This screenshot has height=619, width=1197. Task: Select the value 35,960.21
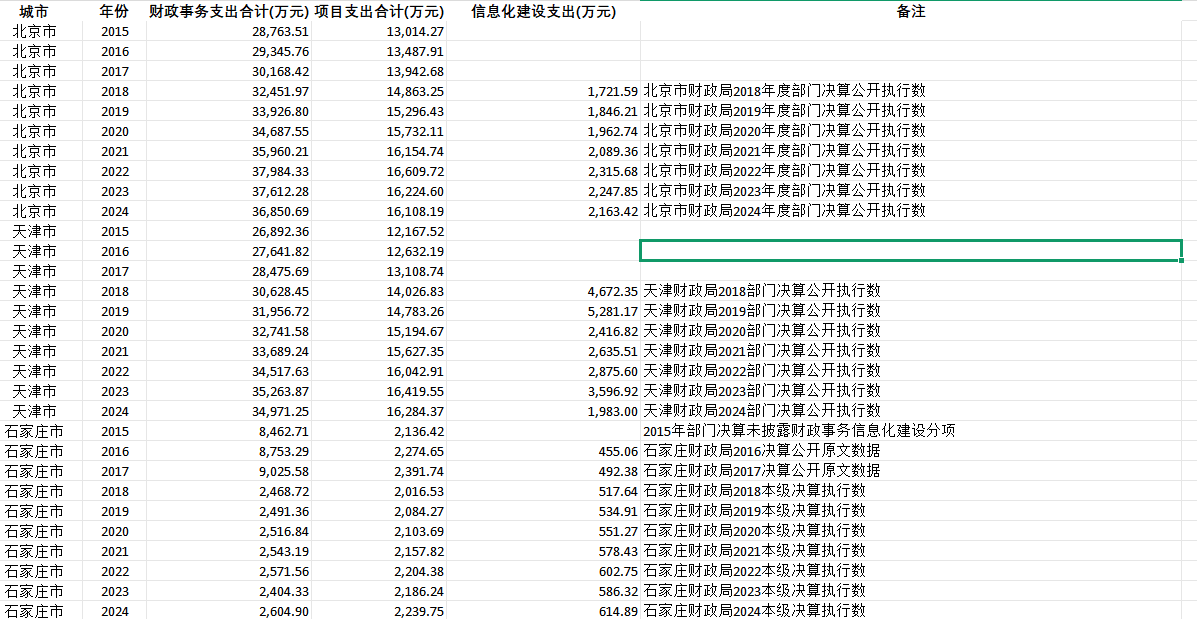click(x=279, y=151)
